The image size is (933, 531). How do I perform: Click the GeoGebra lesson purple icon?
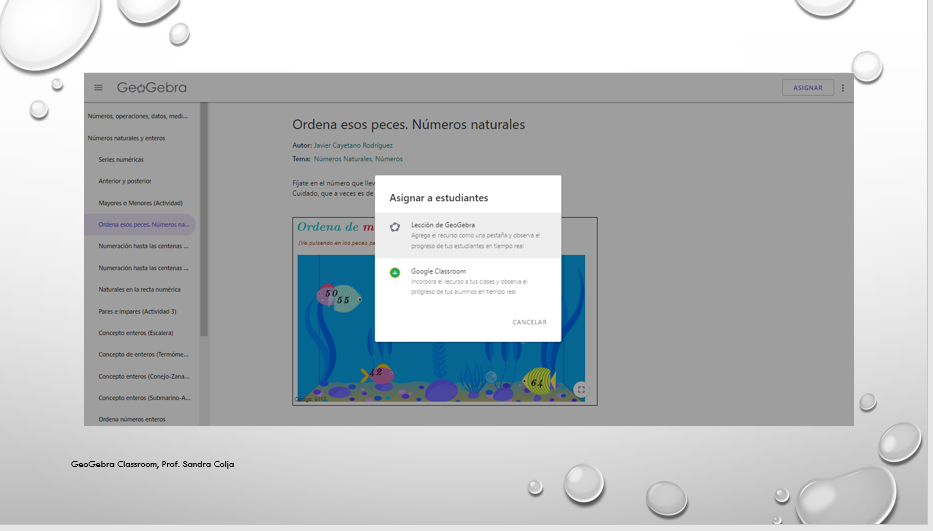click(x=395, y=227)
